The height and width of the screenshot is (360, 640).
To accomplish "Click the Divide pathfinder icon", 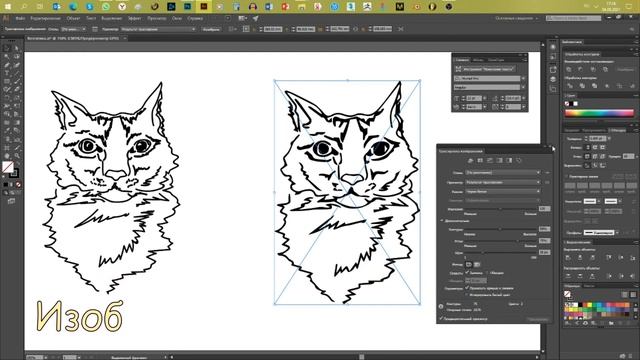I will coord(570,86).
